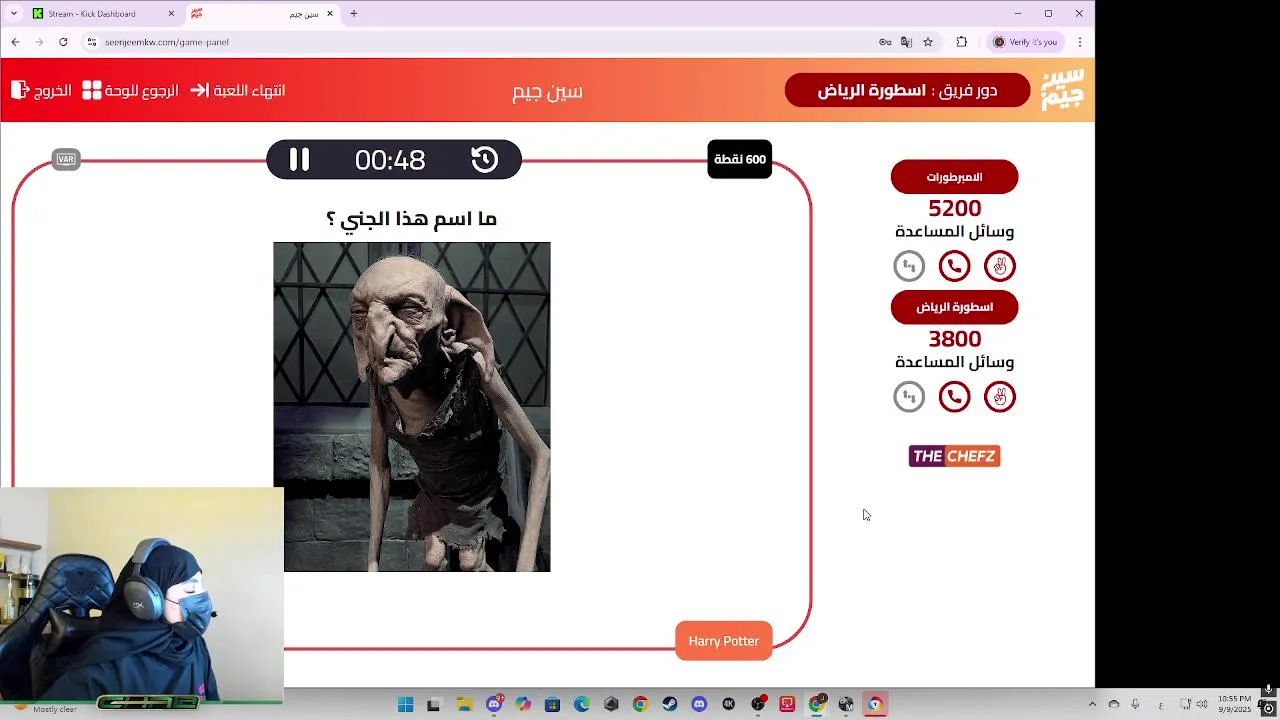This screenshot has height=720, width=1280.
Task: Open the Chrome three-dot menu
Action: point(1080,42)
